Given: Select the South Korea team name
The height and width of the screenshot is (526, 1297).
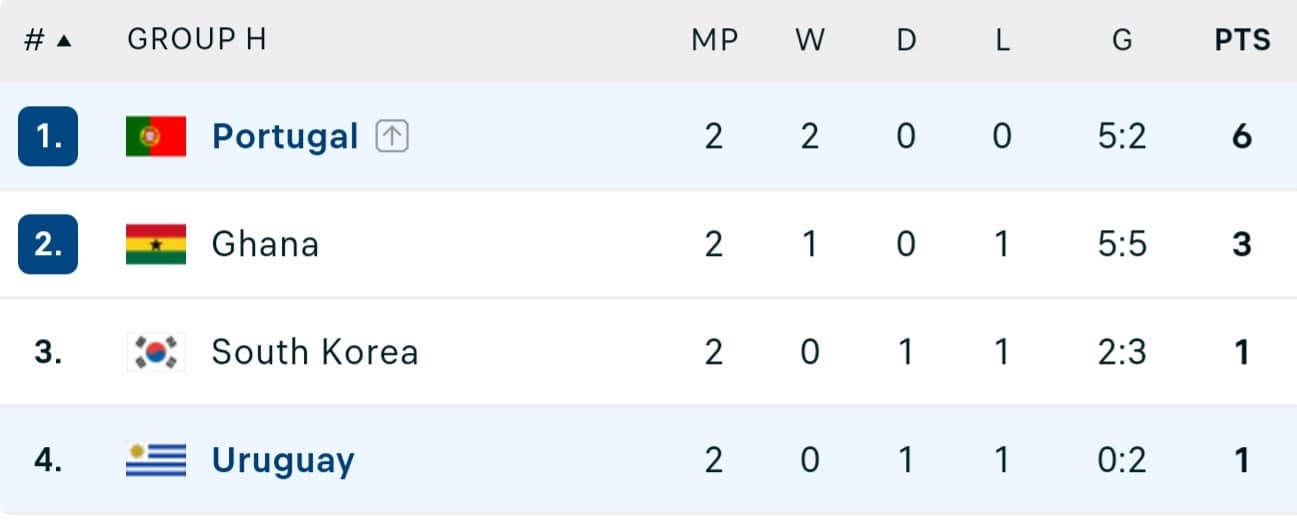Looking at the screenshot, I should (315, 352).
